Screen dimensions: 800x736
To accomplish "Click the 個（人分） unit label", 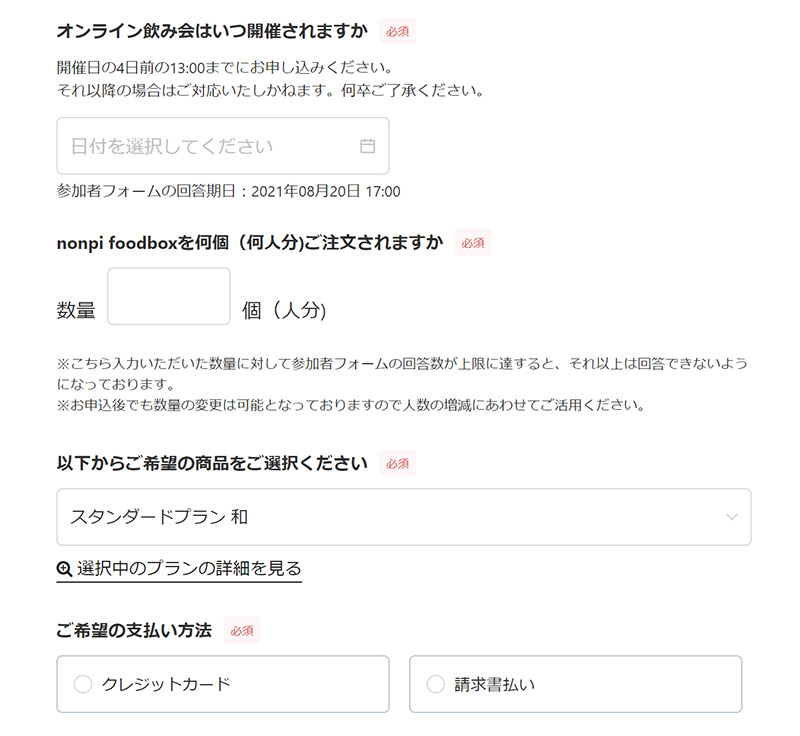I will (284, 311).
